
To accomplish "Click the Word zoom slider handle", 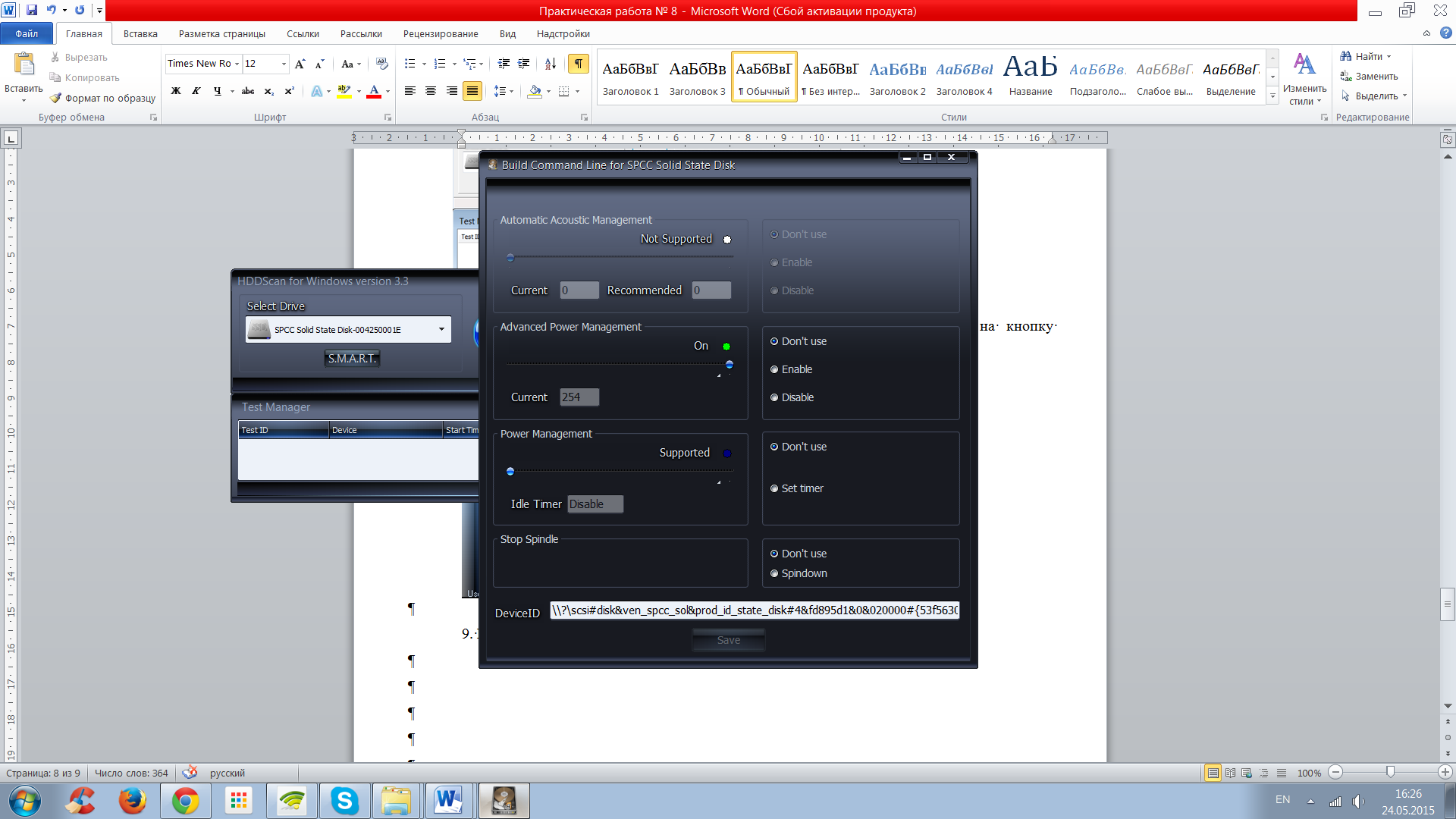I will pyautogui.click(x=1390, y=772).
